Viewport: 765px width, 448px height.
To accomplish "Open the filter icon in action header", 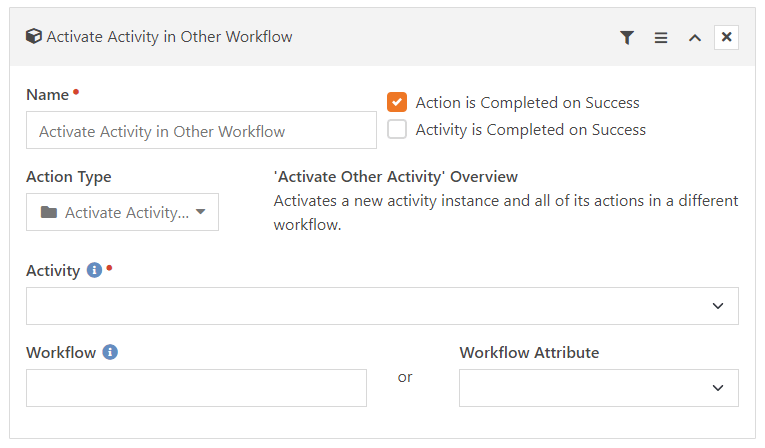I will tap(627, 38).
